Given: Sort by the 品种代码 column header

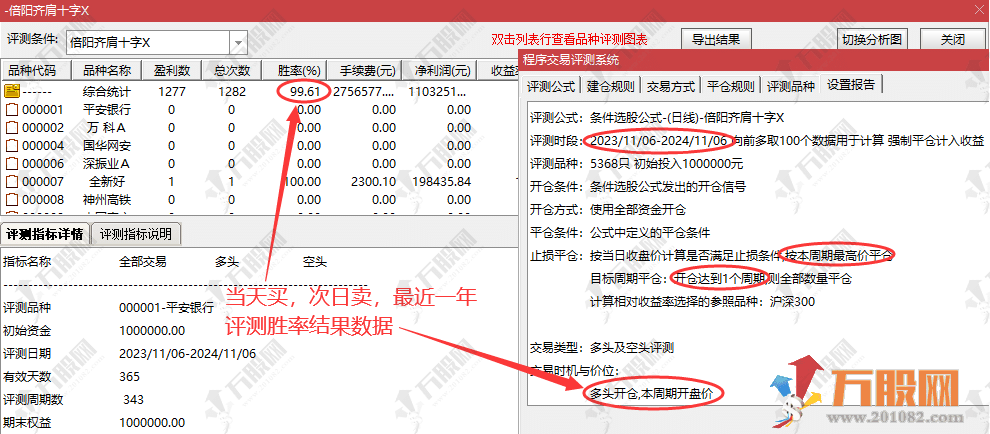Looking at the screenshot, I should (x=36, y=69).
